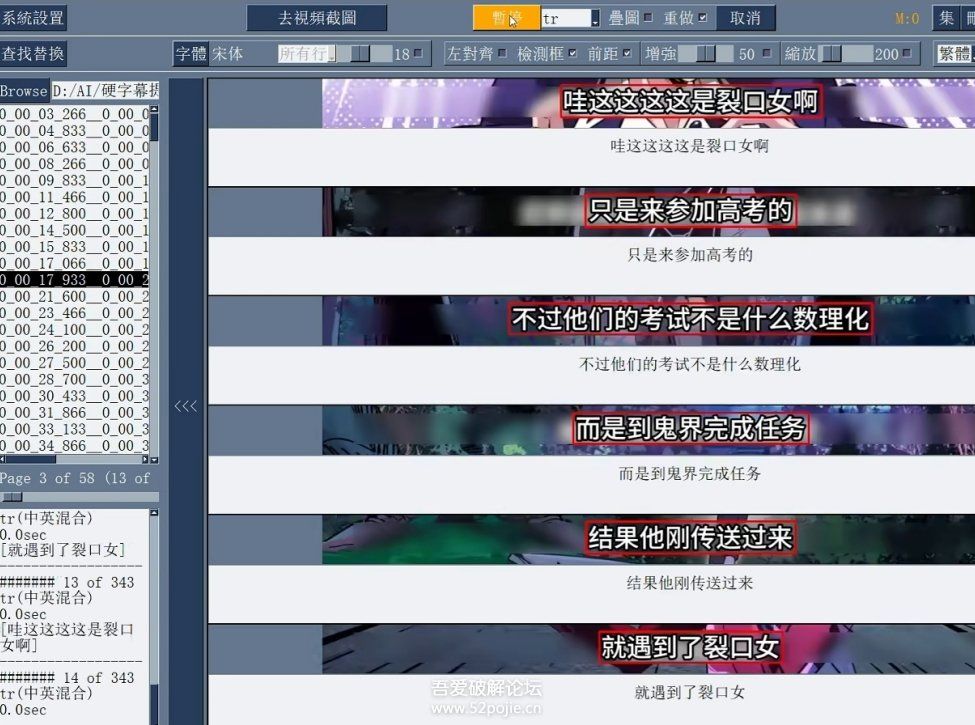Select file row 0_00_33_133
The height and width of the screenshot is (725, 975).
[x=75, y=429]
